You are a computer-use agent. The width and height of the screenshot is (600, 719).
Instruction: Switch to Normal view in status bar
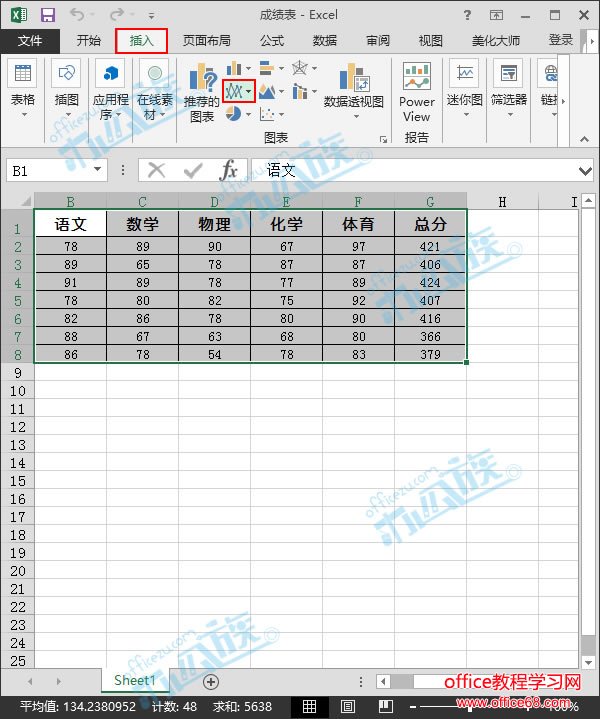[x=309, y=707]
